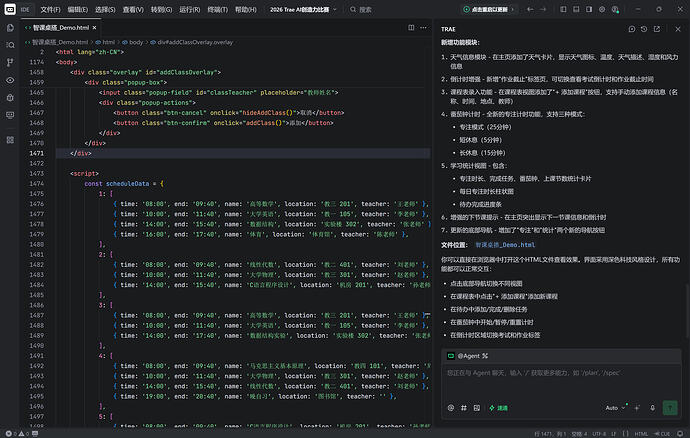The height and width of the screenshot is (438, 690).
Task: Open the 终端(T) menu
Action: (217, 9)
